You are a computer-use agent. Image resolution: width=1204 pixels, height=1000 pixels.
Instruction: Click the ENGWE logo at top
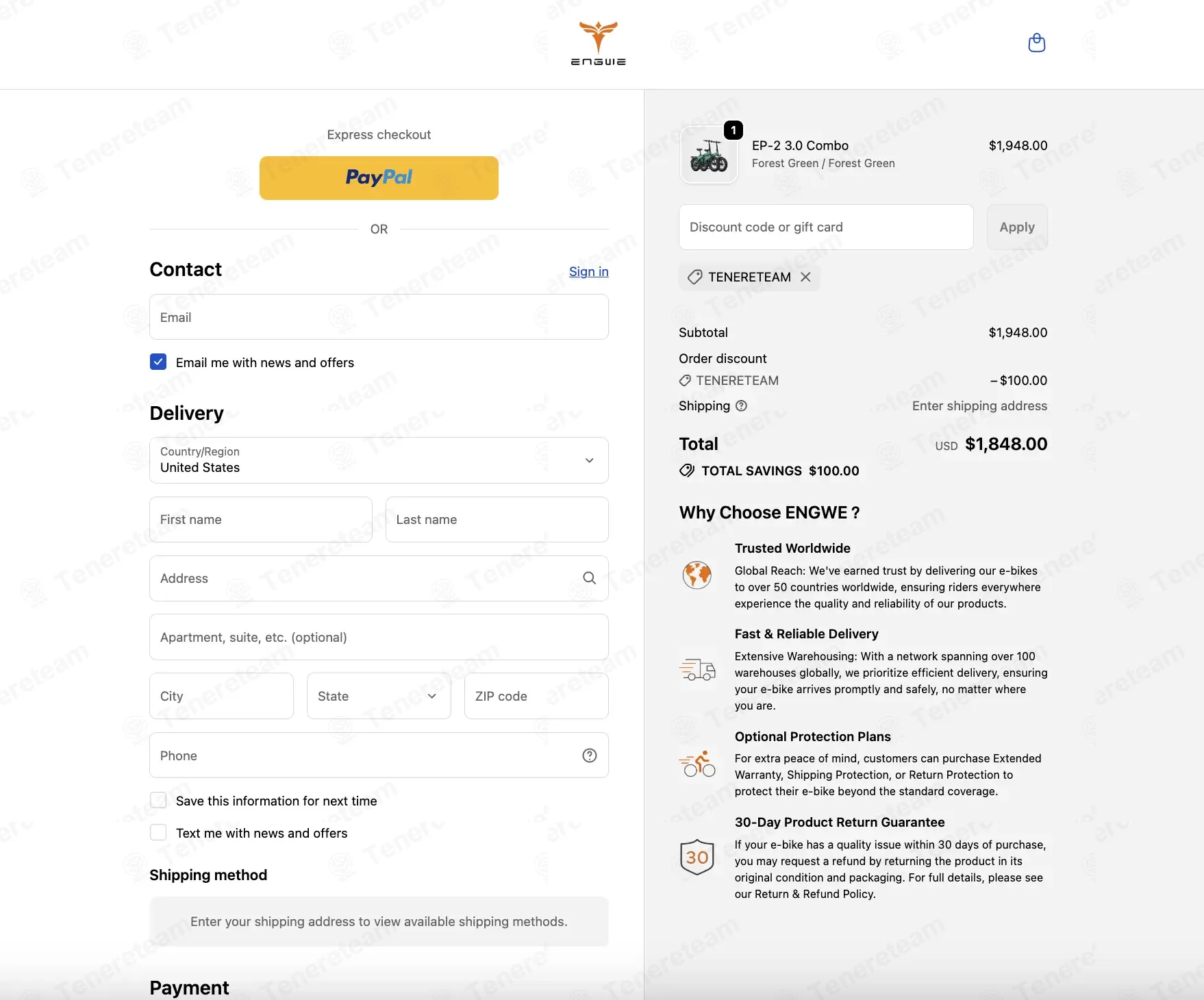(599, 43)
